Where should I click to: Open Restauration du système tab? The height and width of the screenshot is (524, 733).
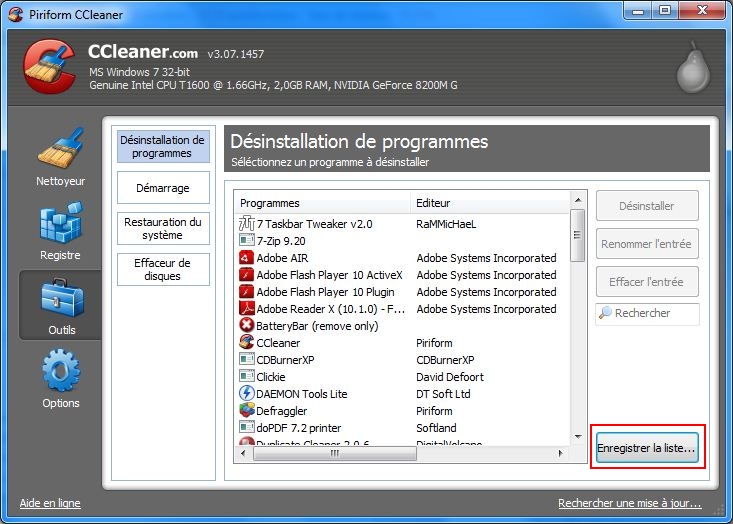163,229
